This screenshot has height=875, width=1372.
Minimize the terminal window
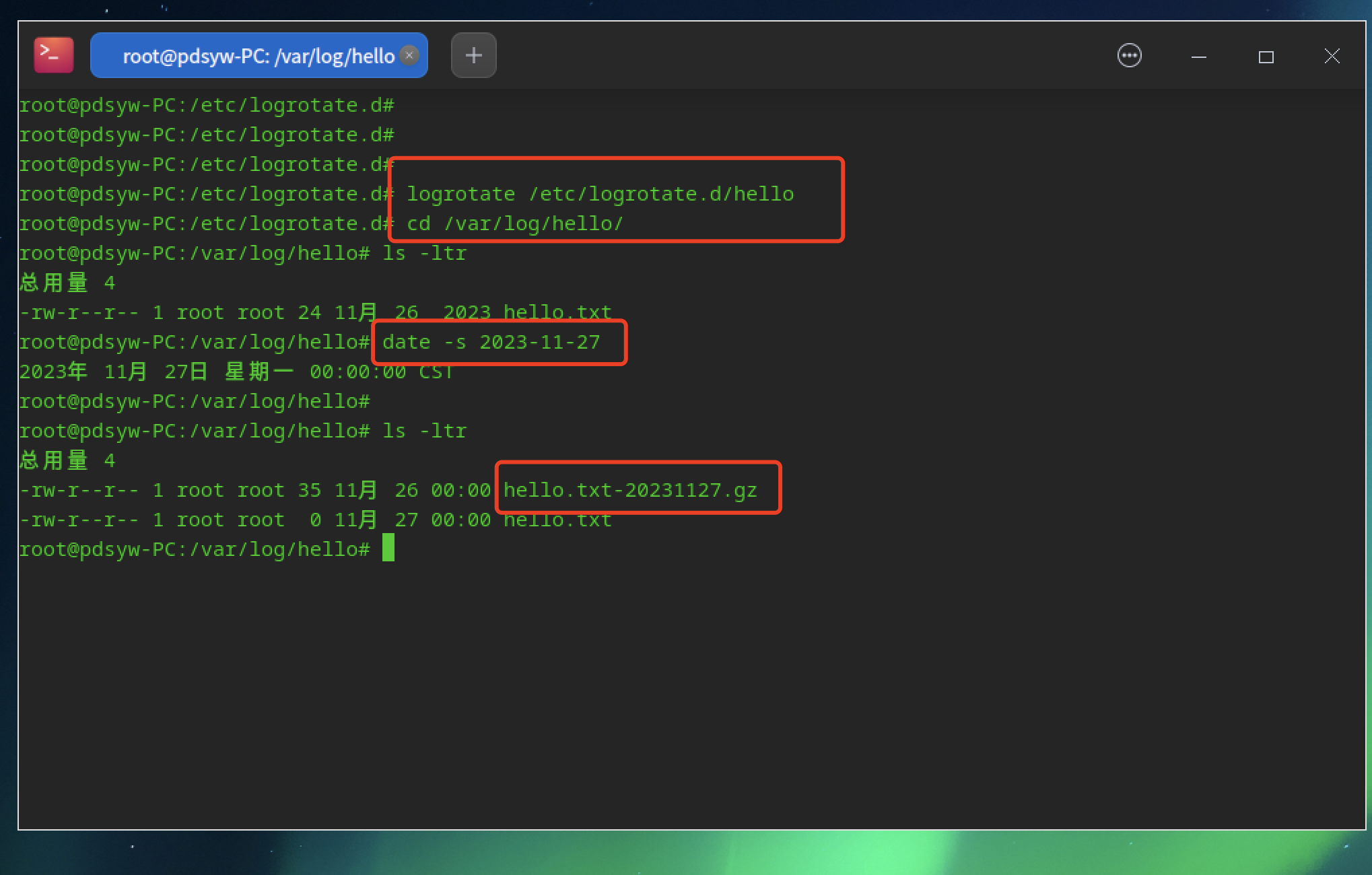1198,57
